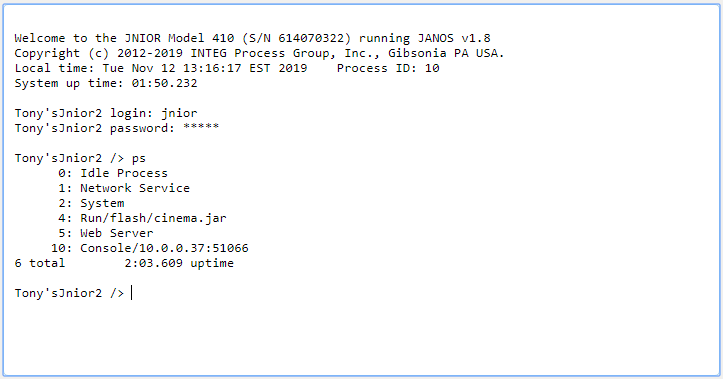Click the System process line
The image size is (723, 379).
[x=91, y=203]
